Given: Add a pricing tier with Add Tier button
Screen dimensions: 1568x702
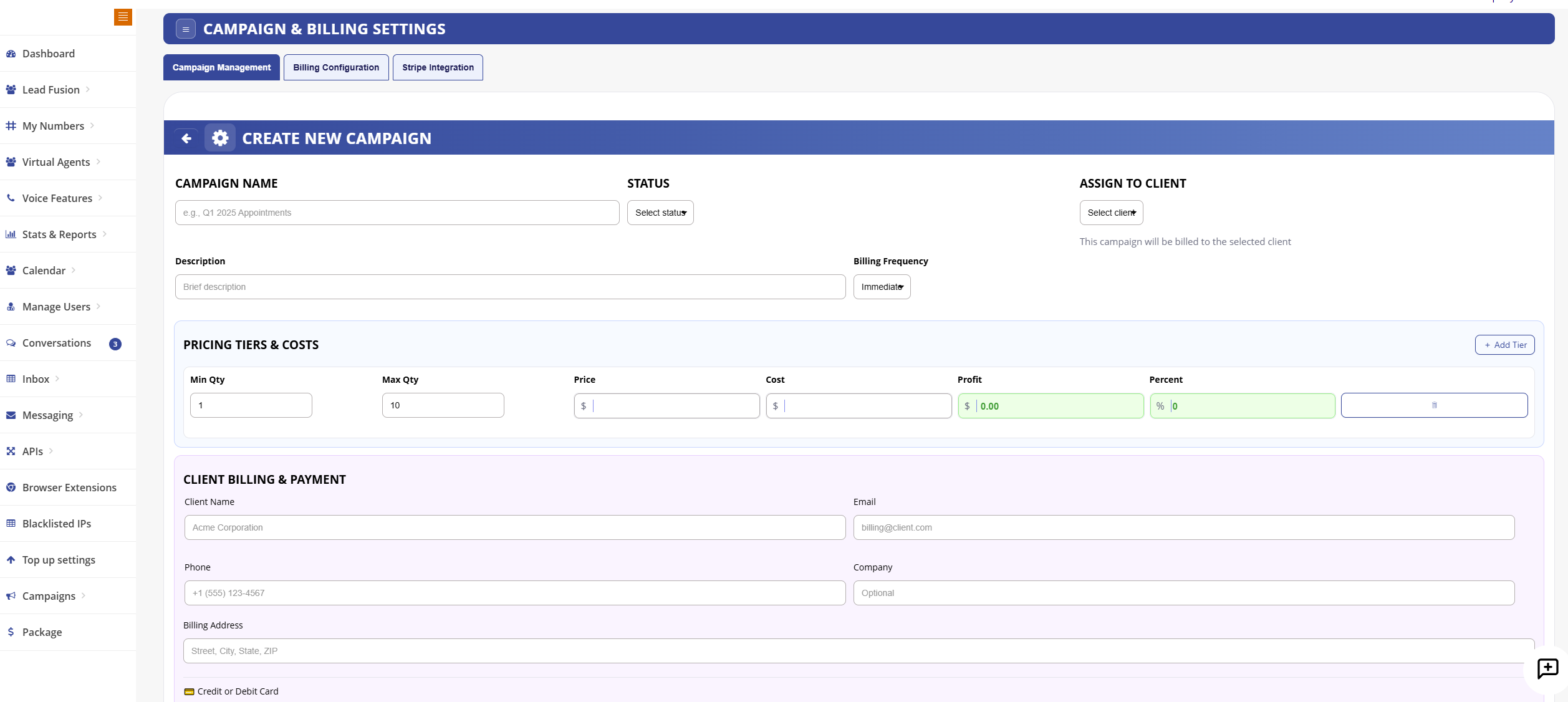Looking at the screenshot, I should click(1504, 345).
